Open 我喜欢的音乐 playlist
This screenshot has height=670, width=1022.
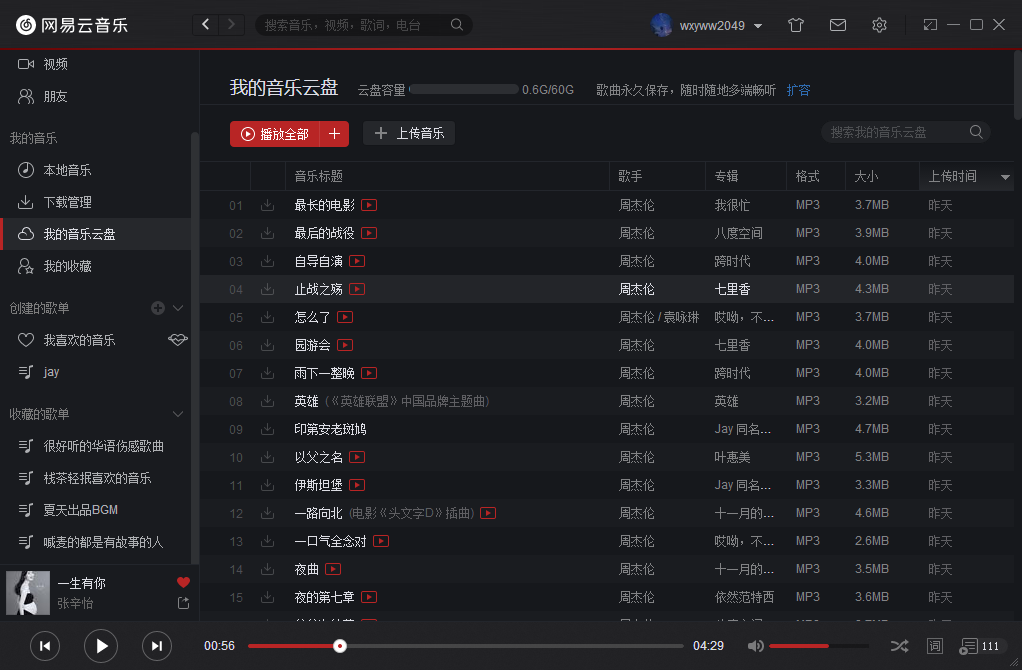(x=80, y=340)
